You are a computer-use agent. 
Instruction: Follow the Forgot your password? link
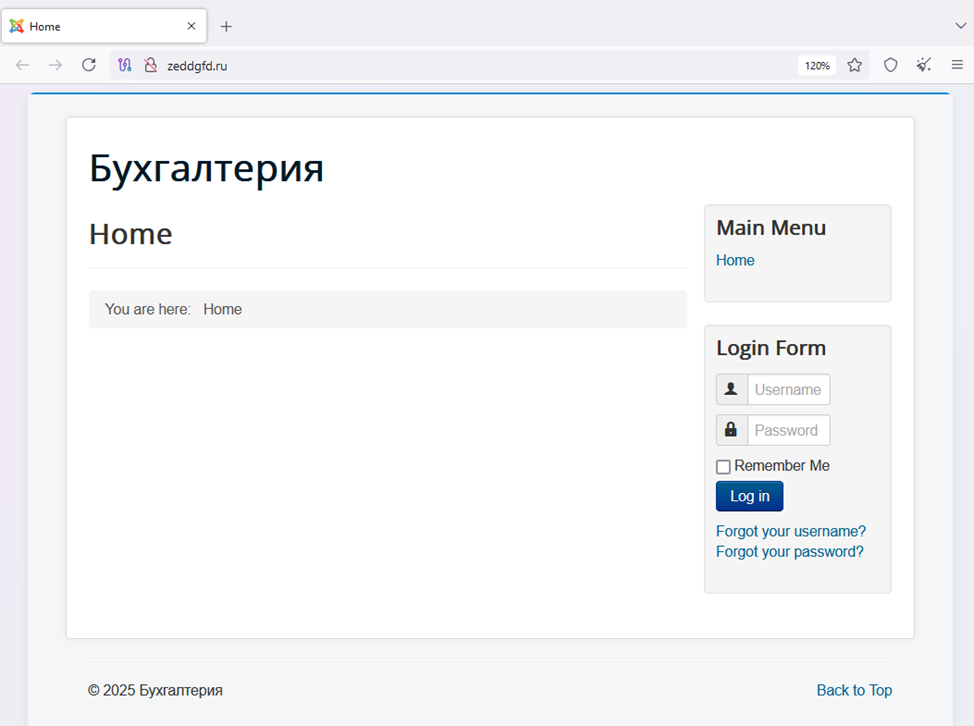(x=789, y=551)
